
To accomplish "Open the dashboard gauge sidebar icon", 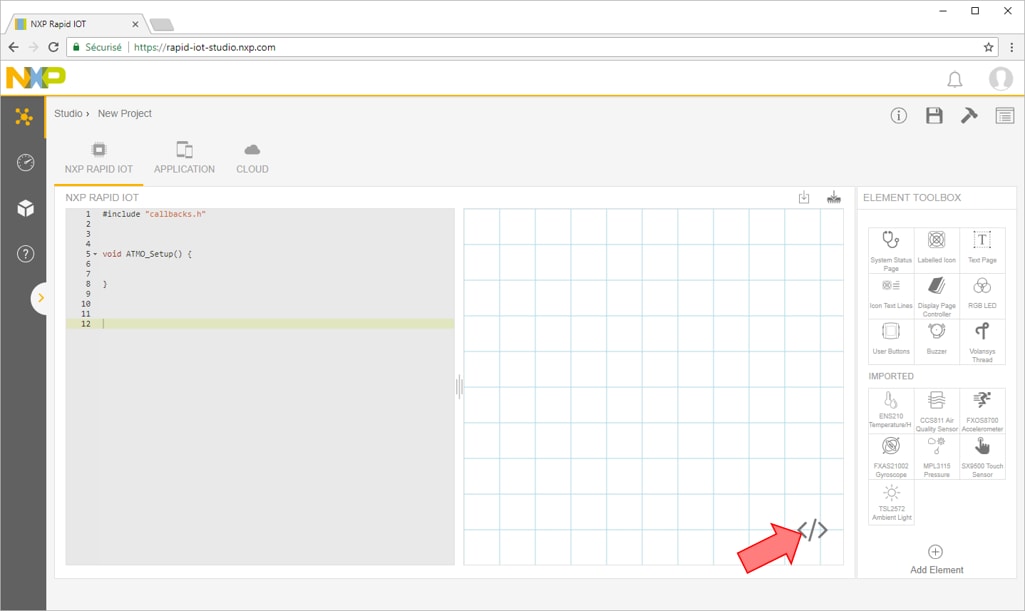I will tap(25, 162).
